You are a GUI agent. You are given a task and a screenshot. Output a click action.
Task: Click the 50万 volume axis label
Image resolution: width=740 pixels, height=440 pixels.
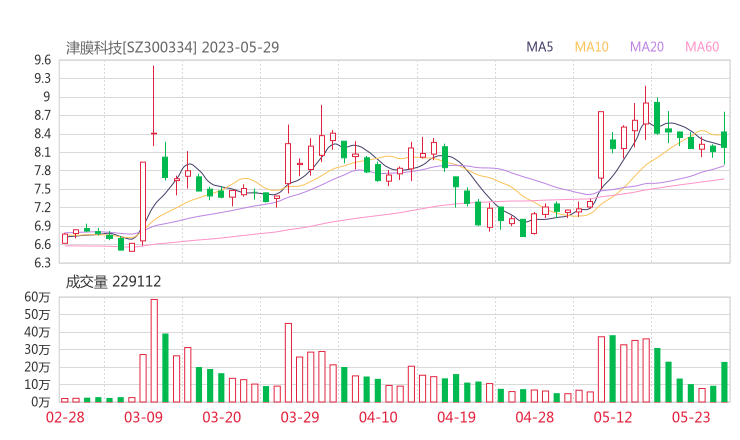click(37, 314)
